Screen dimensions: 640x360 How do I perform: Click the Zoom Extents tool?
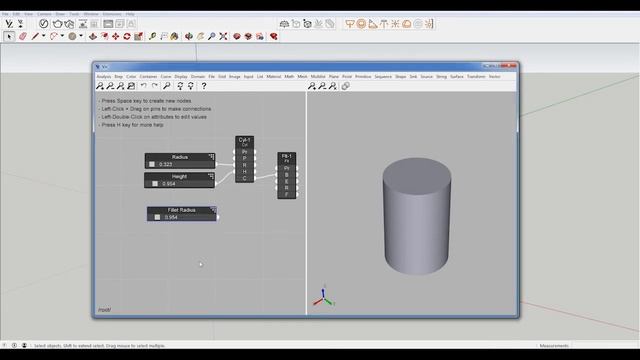[223, 37]
